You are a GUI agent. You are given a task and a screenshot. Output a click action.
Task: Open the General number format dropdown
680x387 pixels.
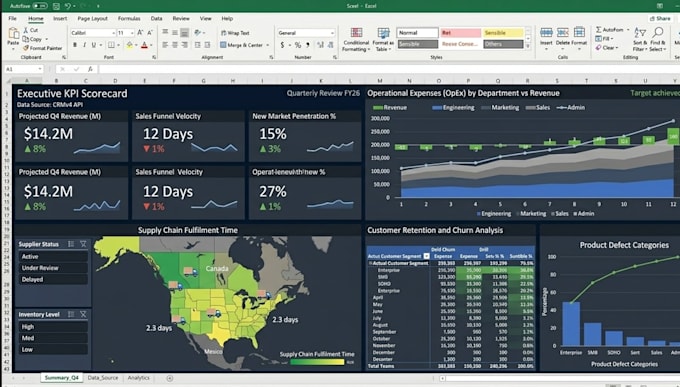(332, 33)
